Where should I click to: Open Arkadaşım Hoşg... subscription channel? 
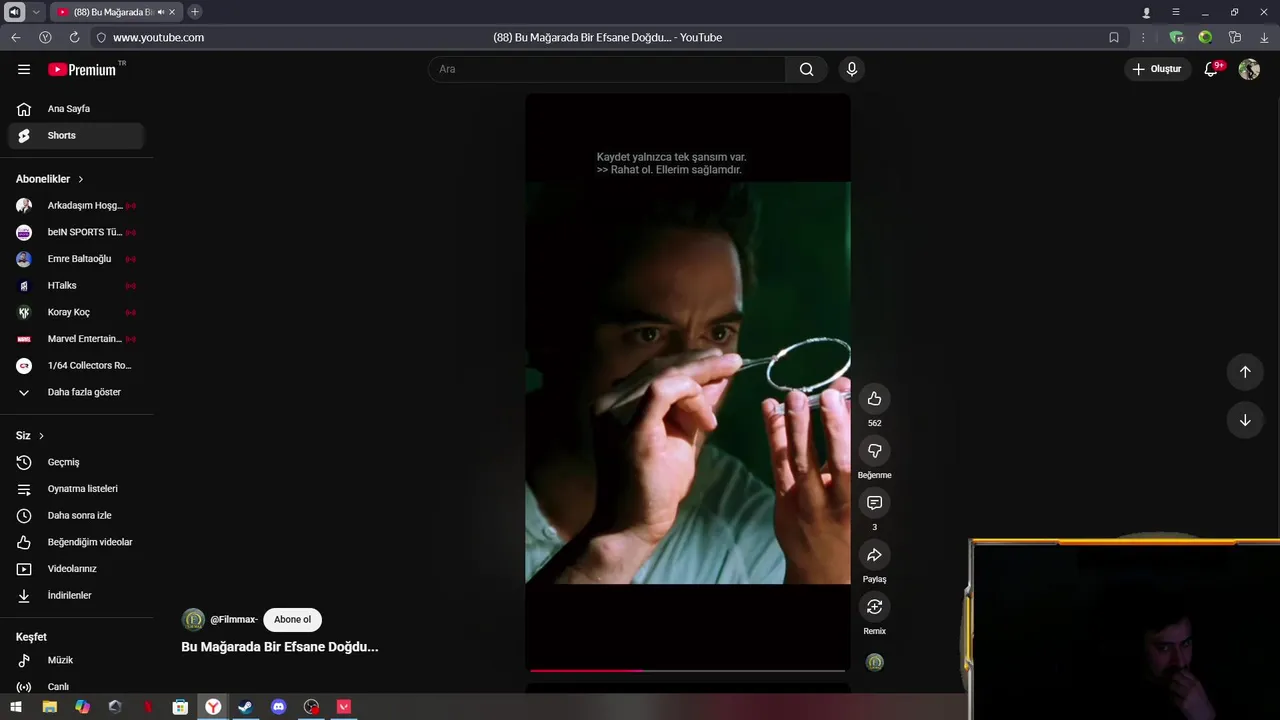pyautogui.click(x=76, y=206)
